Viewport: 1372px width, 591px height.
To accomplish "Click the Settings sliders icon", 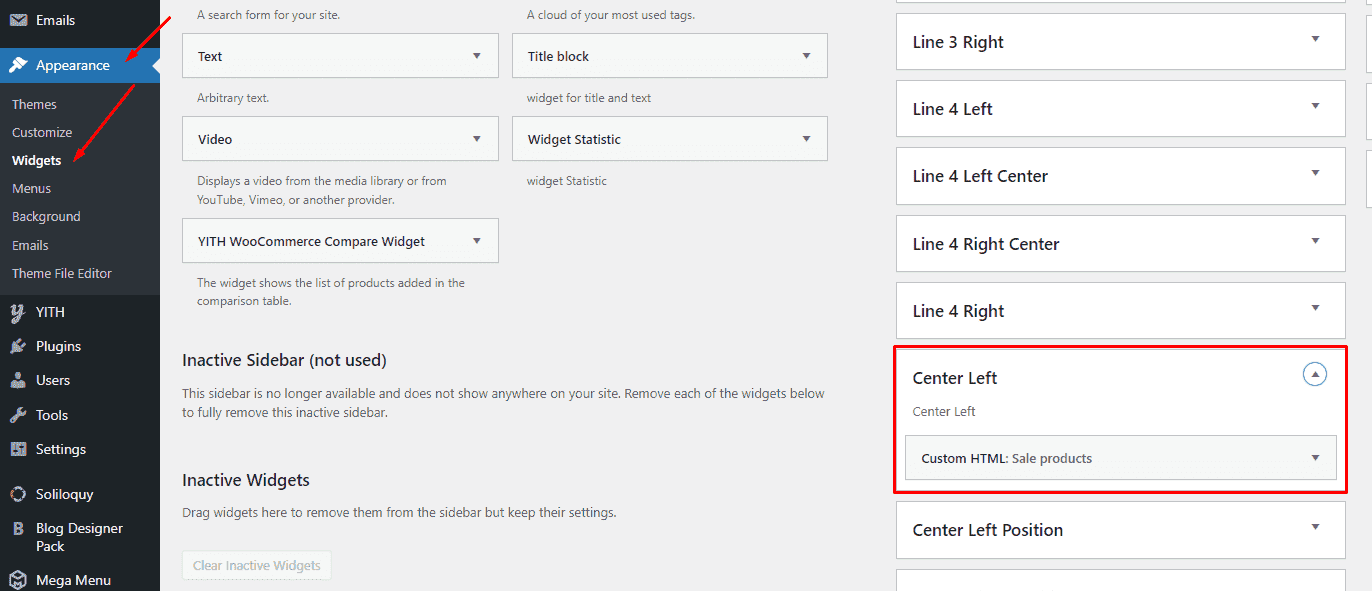I will pyautogui.click(x=18, y=449).
